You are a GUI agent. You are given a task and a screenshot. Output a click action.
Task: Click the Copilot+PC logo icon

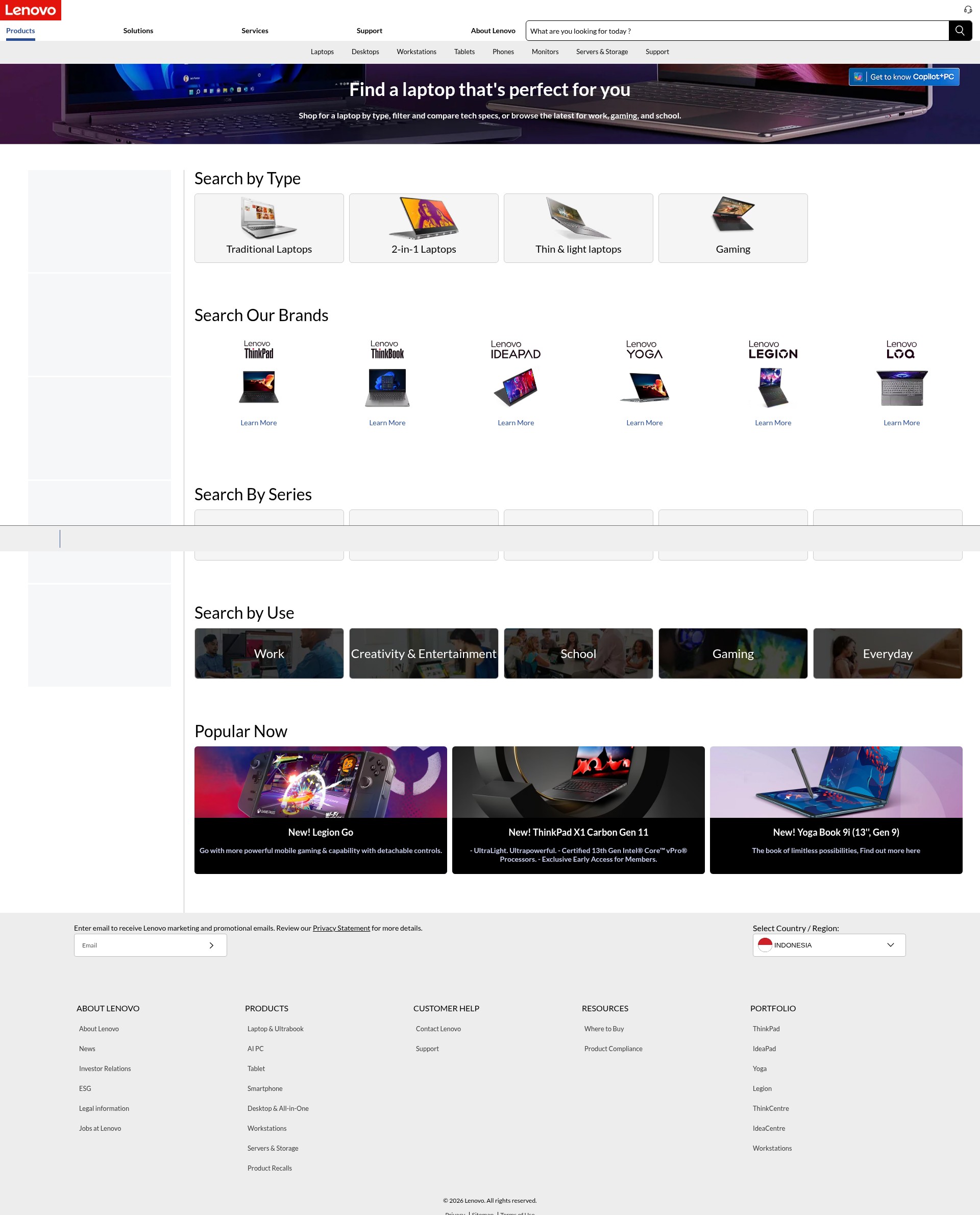pos(857,77)
